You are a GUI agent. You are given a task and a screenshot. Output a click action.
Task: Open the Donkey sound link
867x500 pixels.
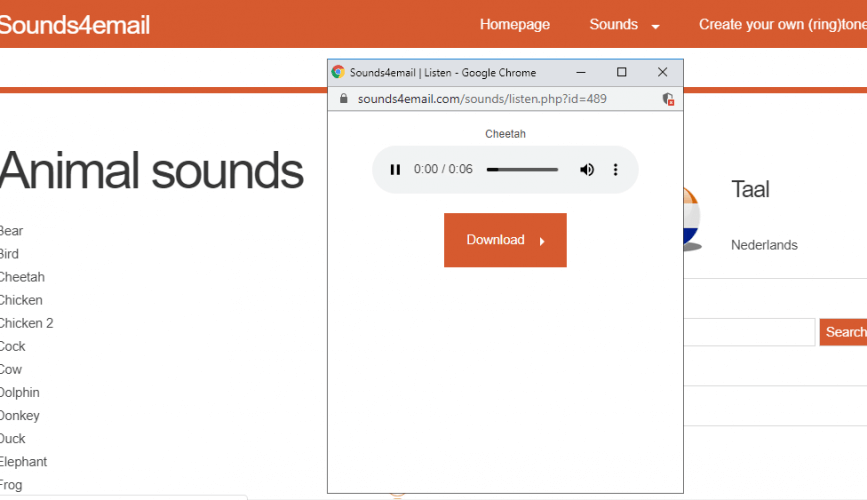click(x=20, y=415)
